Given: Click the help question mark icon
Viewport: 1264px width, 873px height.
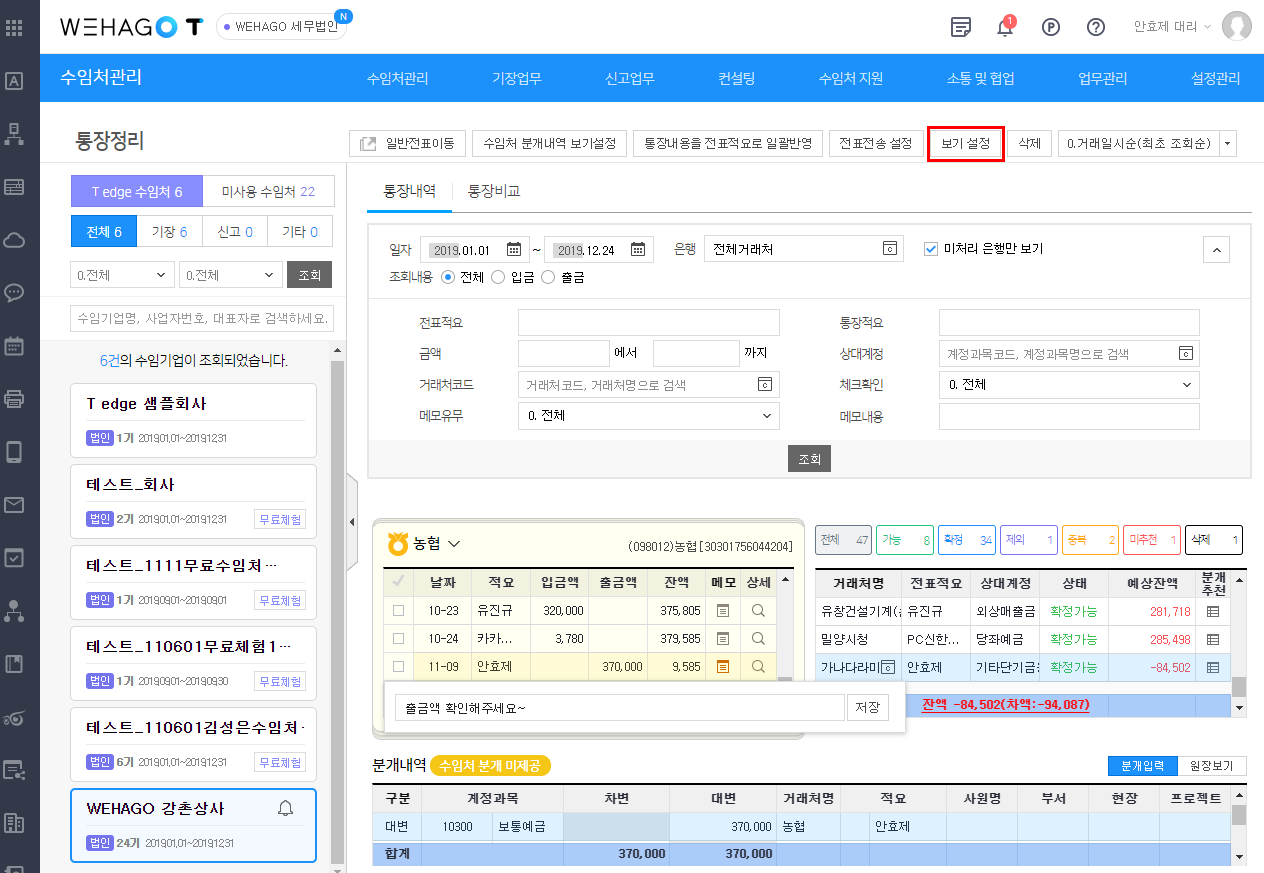Looking at the screenshot, I should pyautogui.click(x=1096, y=27).
